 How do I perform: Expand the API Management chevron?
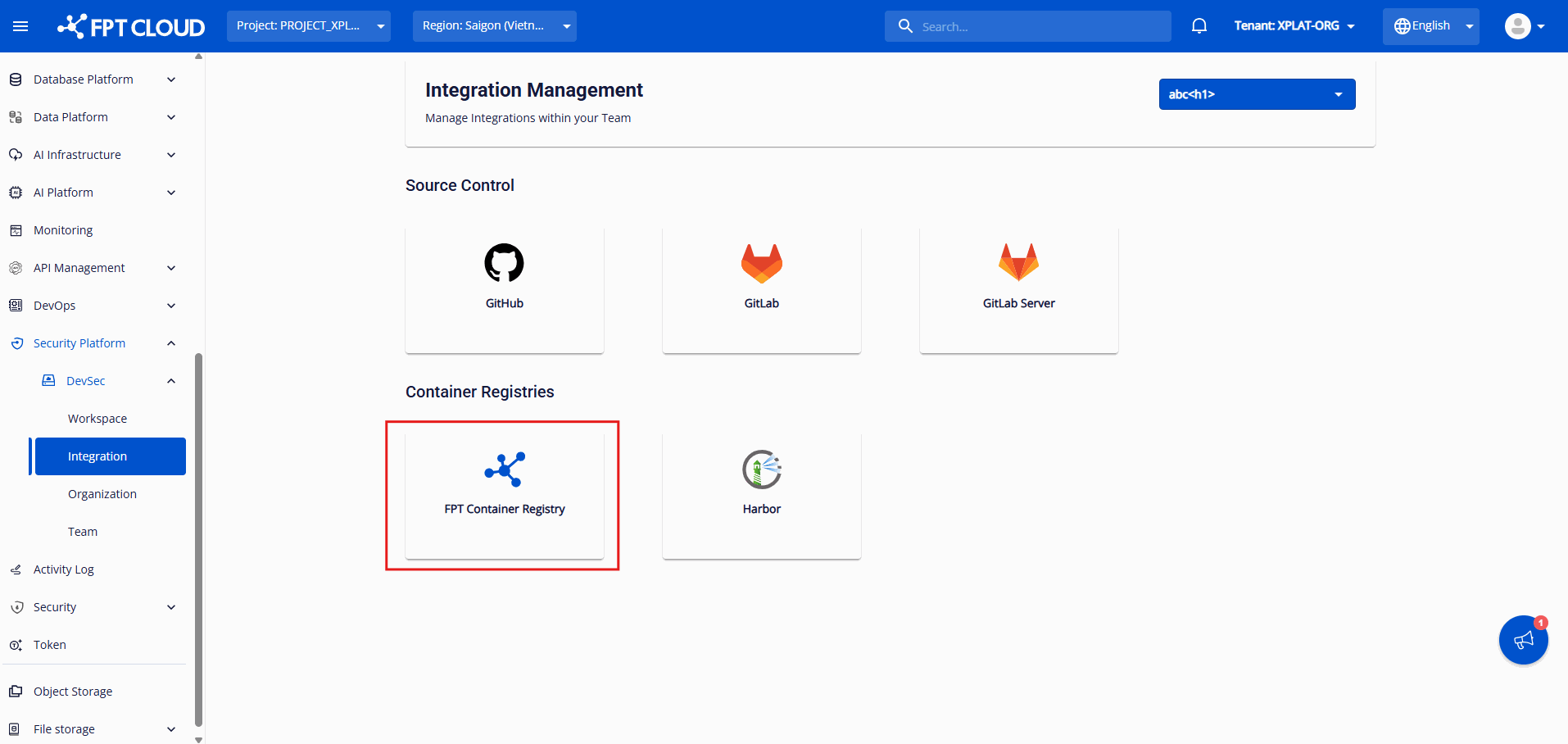click(x=171, y=268)
